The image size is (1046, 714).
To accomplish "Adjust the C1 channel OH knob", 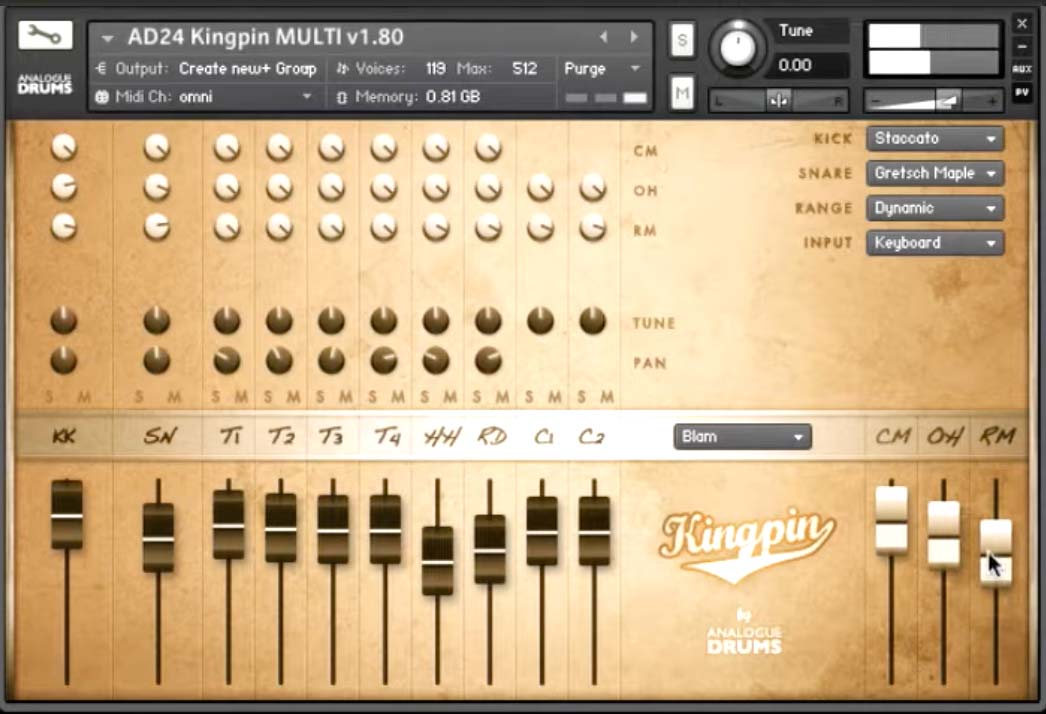I will click(x=540, y=188).
